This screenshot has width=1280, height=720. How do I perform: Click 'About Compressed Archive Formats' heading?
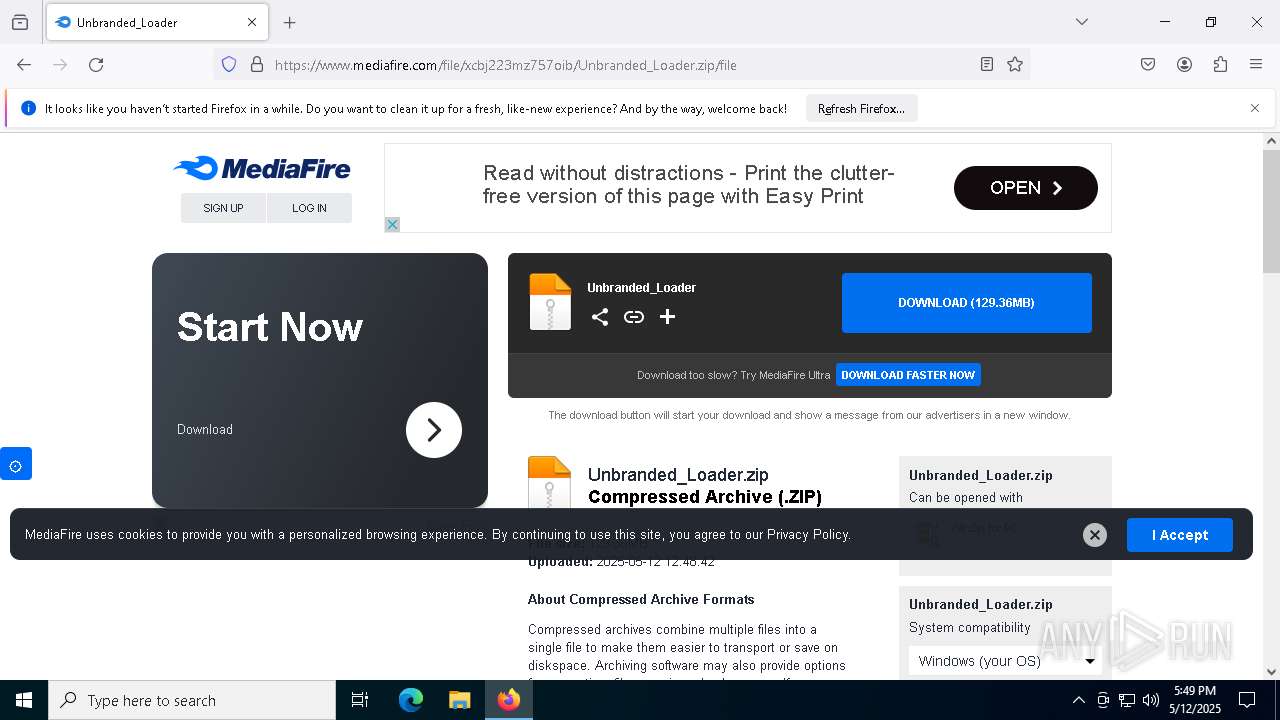point(641,599)
